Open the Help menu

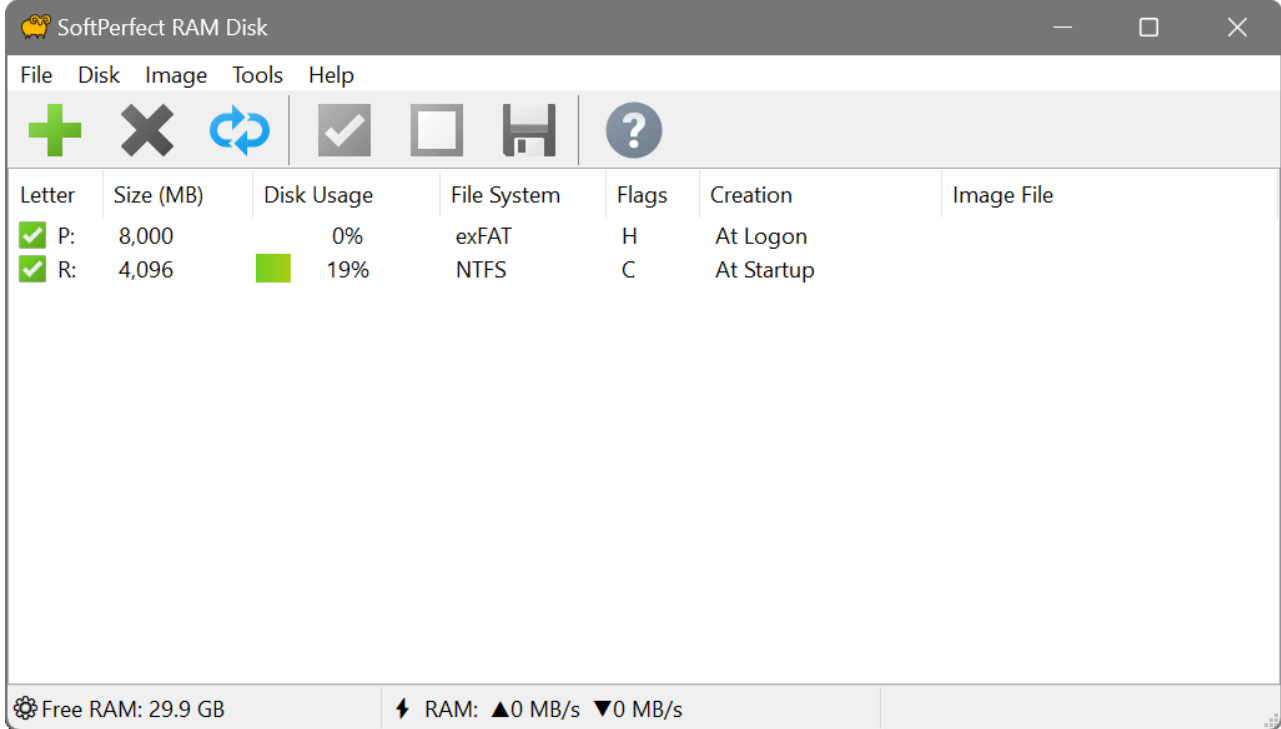point(330,75)
